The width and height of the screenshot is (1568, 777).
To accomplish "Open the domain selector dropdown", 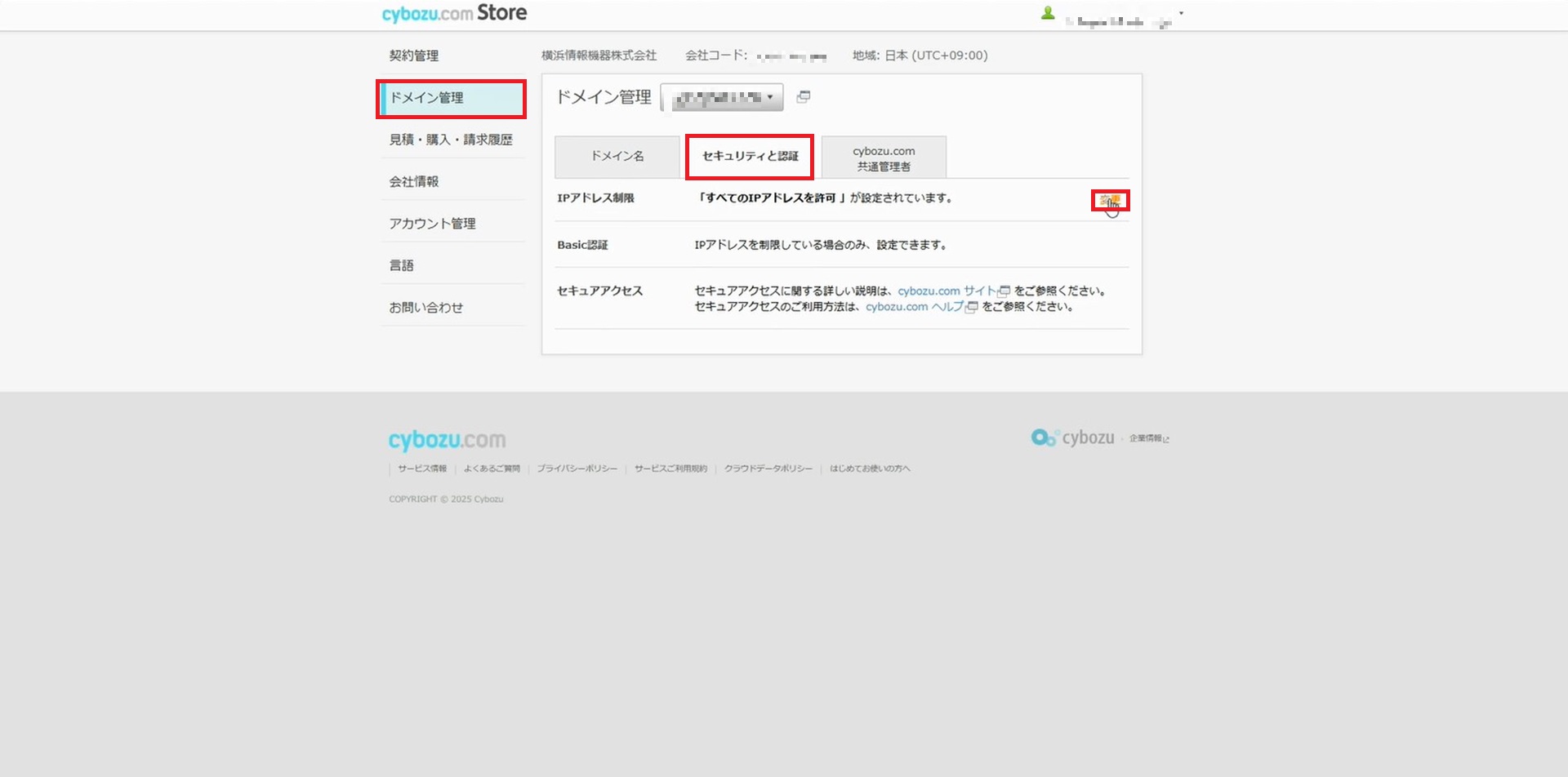I will (x=722, y=97).
